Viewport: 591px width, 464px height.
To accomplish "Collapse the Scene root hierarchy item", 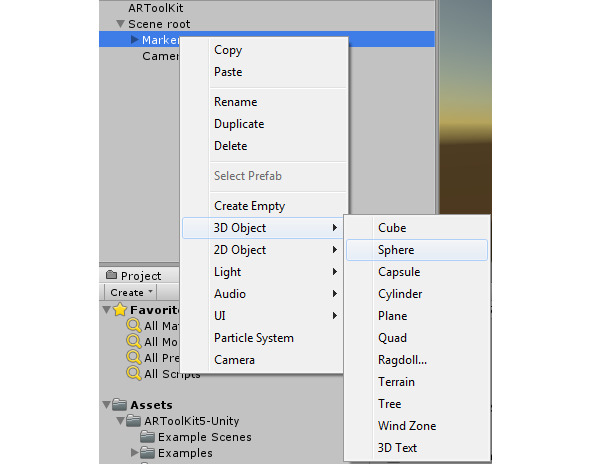I will [x=120, y=24].
